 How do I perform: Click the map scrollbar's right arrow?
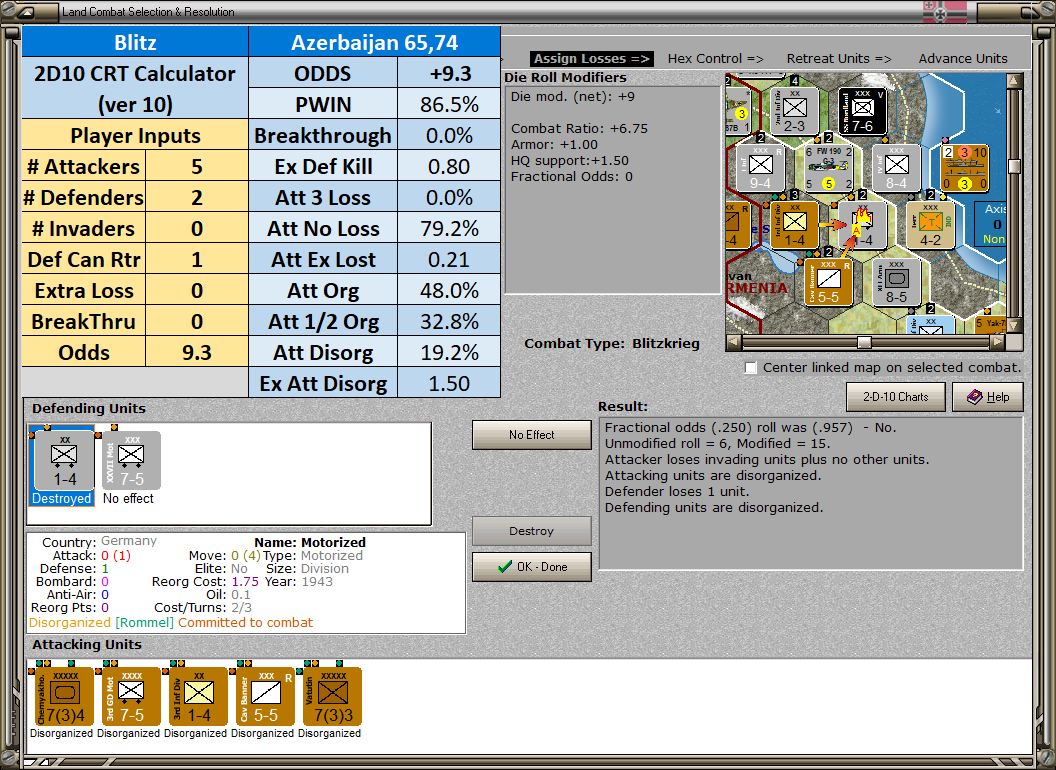998,342
